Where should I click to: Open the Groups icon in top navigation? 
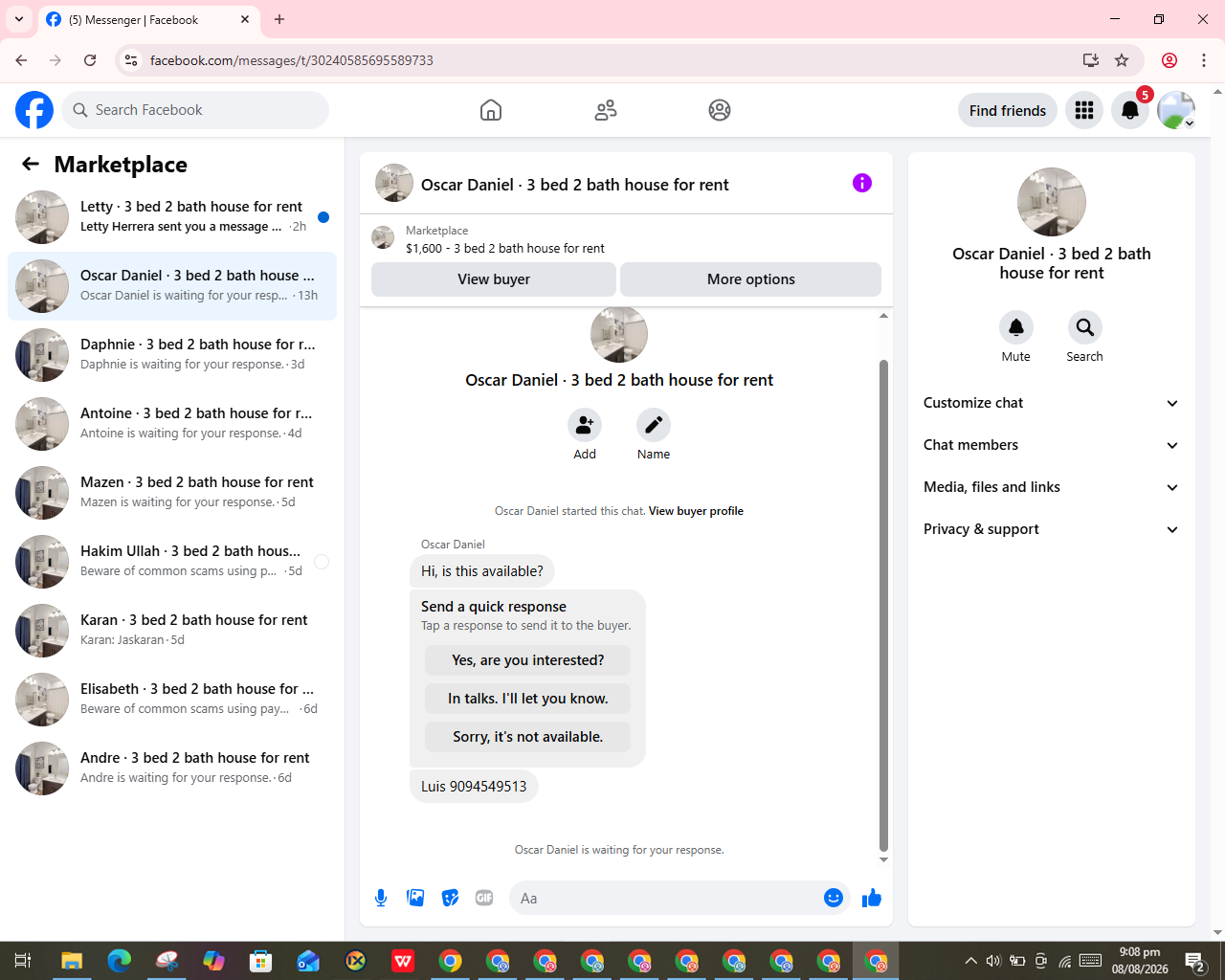[720, 110]
